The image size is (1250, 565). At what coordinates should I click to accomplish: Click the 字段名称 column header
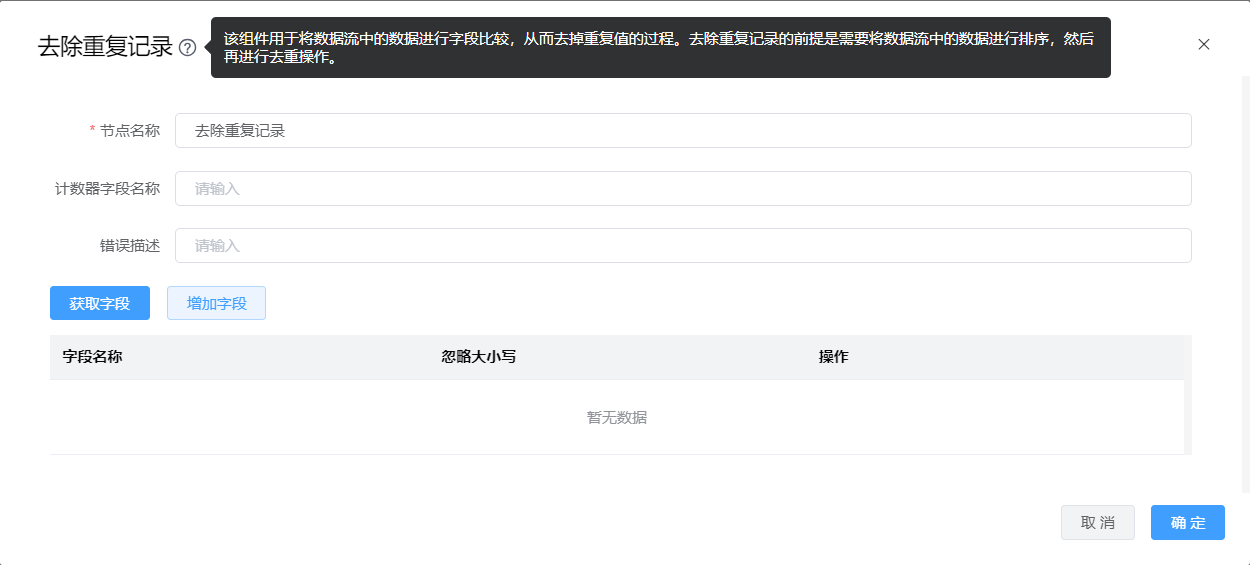tap(93, 357)
